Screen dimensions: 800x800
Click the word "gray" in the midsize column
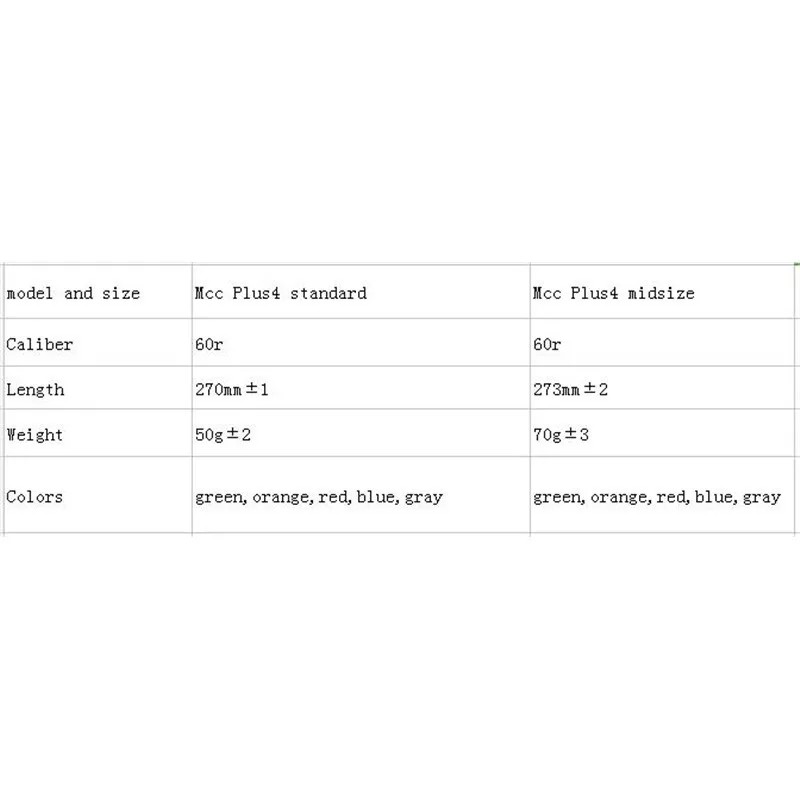pos(761,496)
